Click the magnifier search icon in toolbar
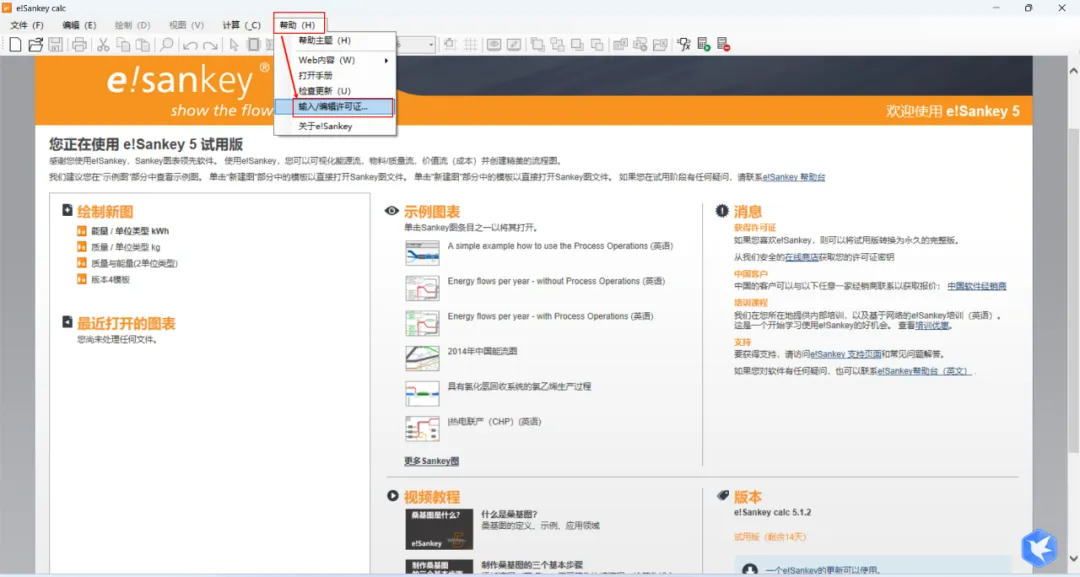Image resolution: width=1080 pixels, height=577 pixels. [167, 45]
